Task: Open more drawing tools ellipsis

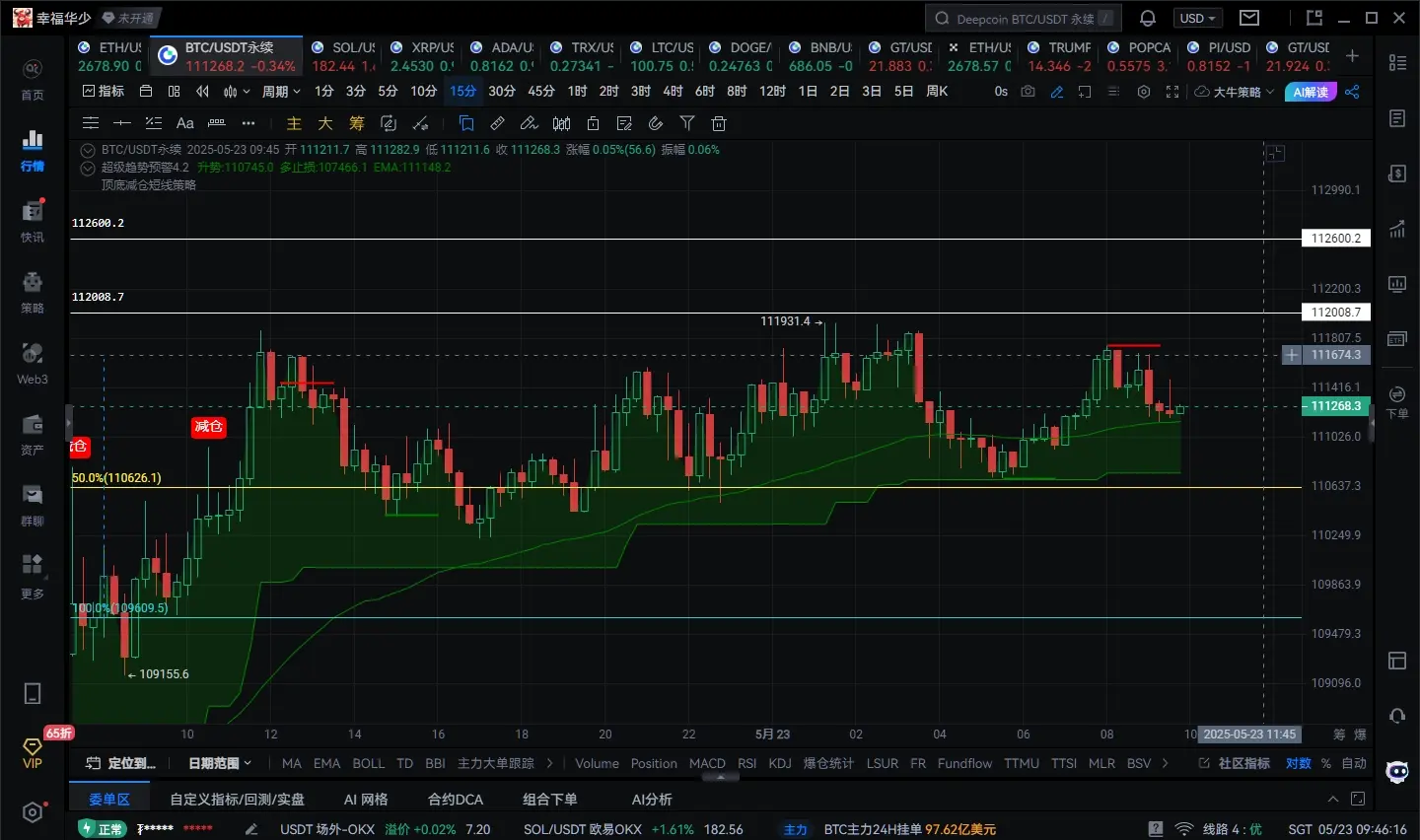Action: [x=248, y=123]
